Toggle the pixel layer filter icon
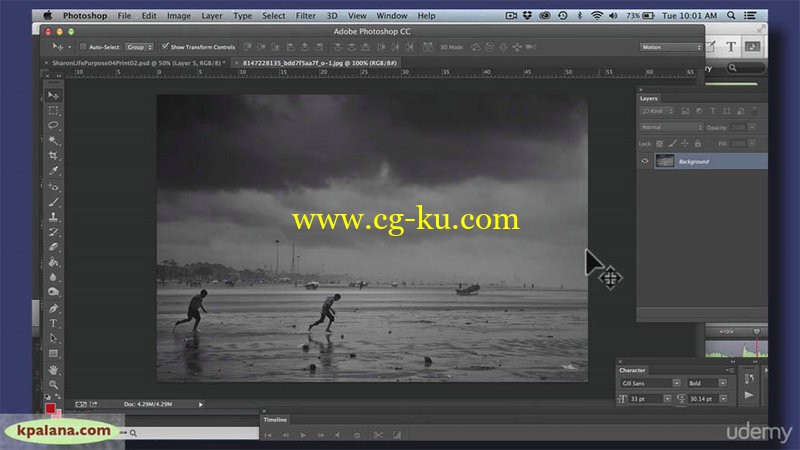Viewport: 800px width, 450px height. point(685,111)
